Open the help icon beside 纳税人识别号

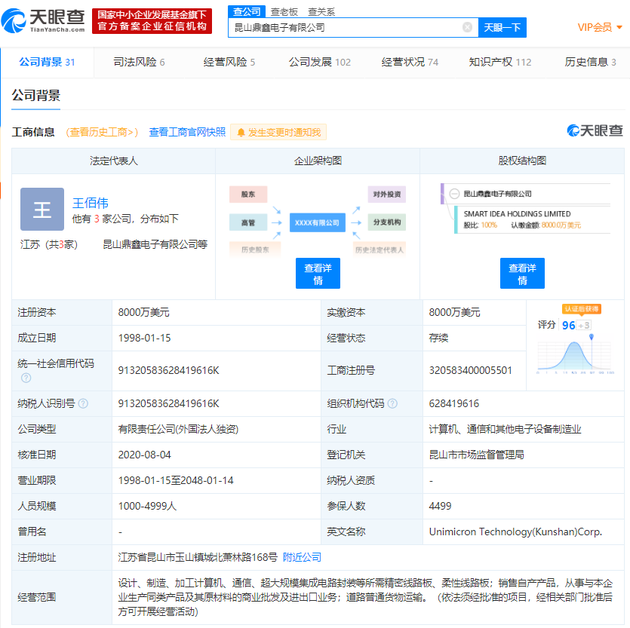(83, 403)
